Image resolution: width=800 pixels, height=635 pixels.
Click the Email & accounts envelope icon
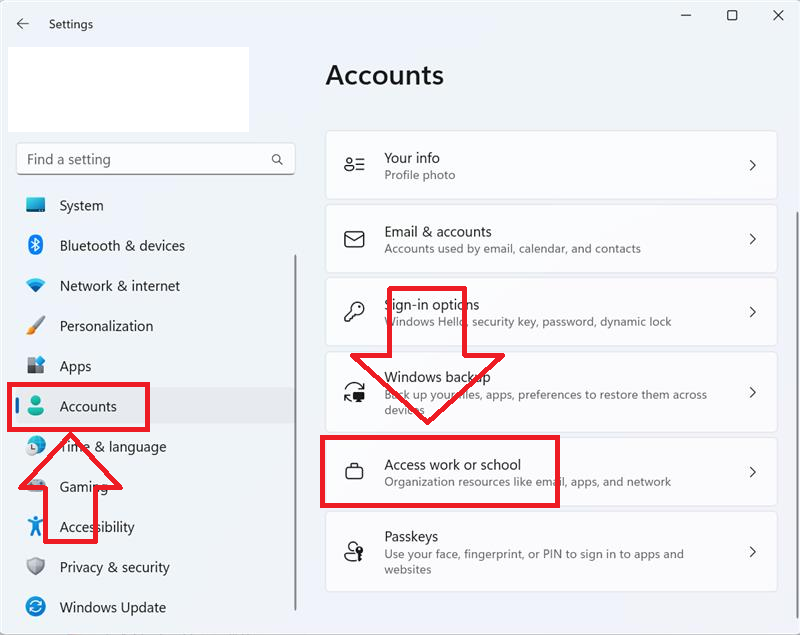(354, 238)
